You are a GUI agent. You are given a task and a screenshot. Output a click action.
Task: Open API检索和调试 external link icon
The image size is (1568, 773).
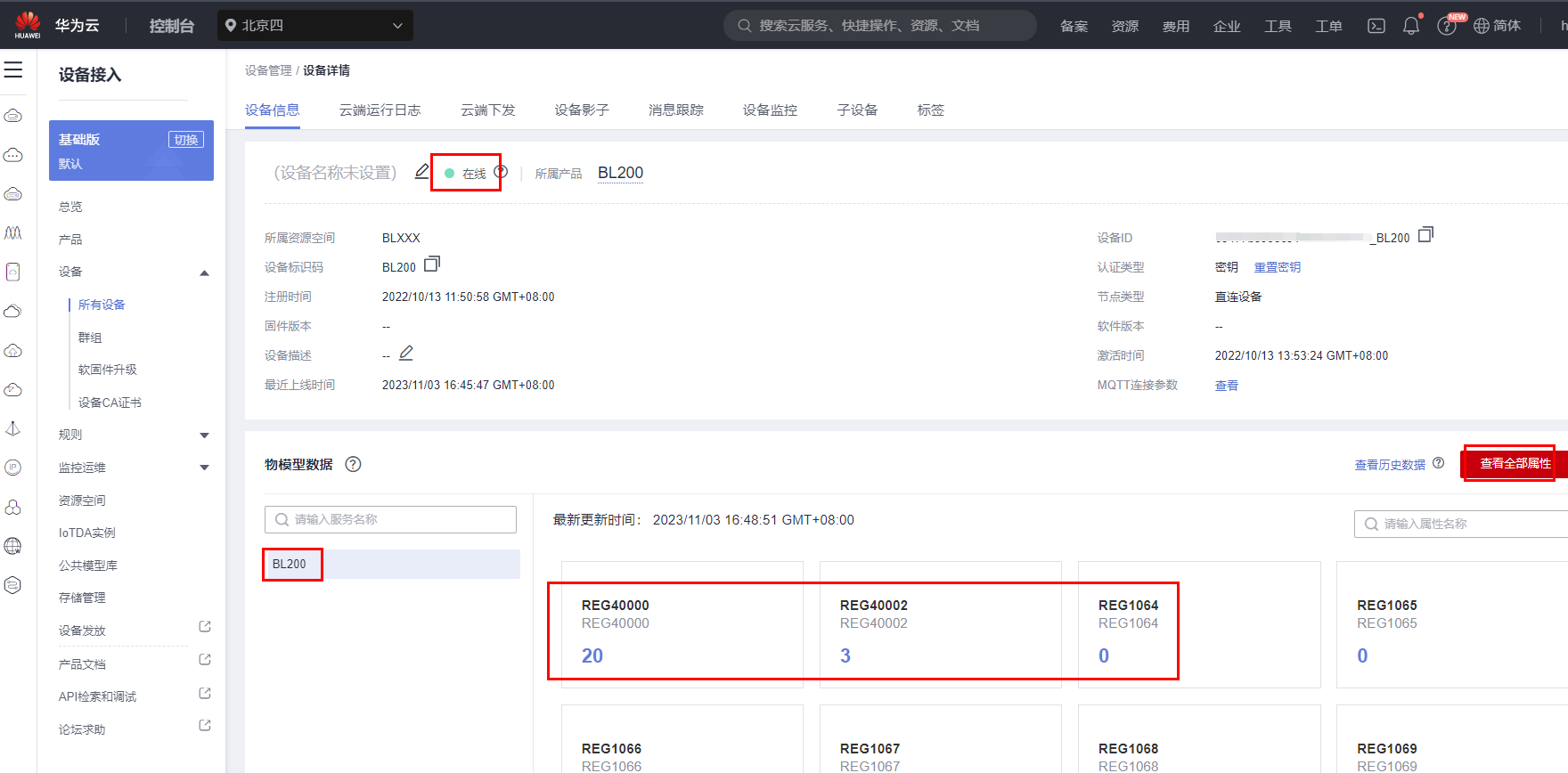[205, 693]
